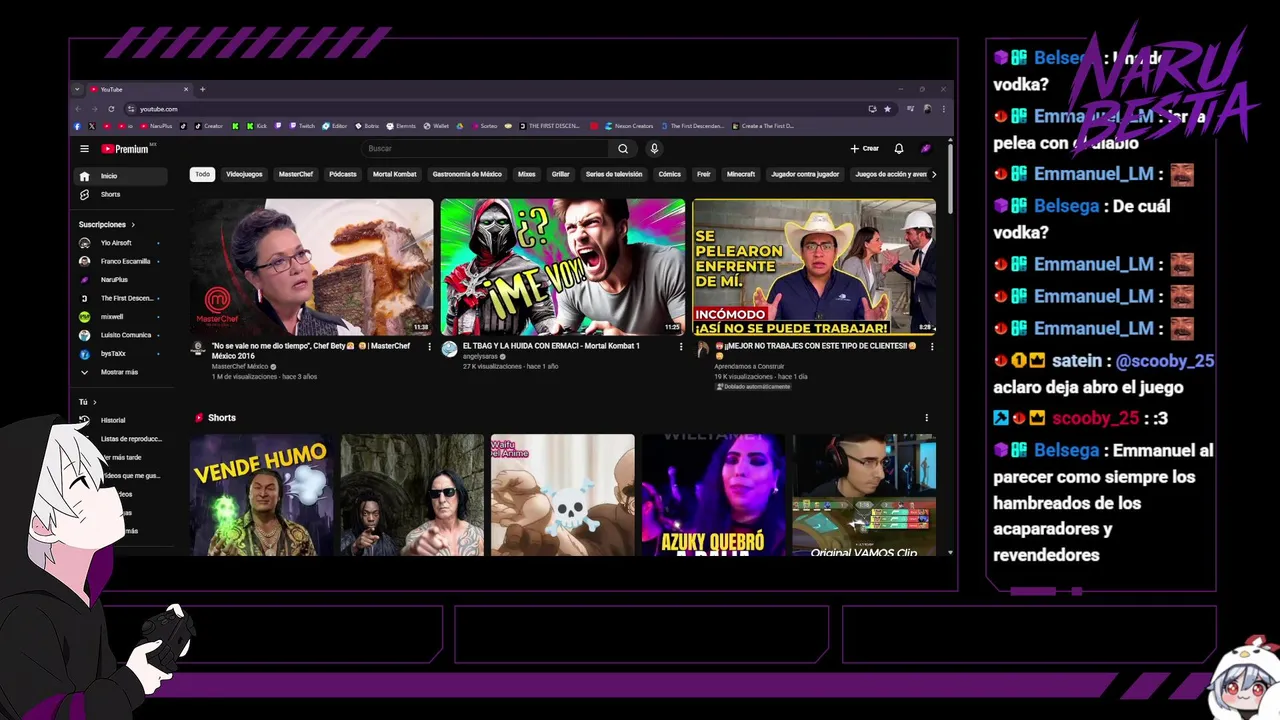Open the Chrome profile avatar
This screenshot has width=1280, height=720.
coord(927,109)
